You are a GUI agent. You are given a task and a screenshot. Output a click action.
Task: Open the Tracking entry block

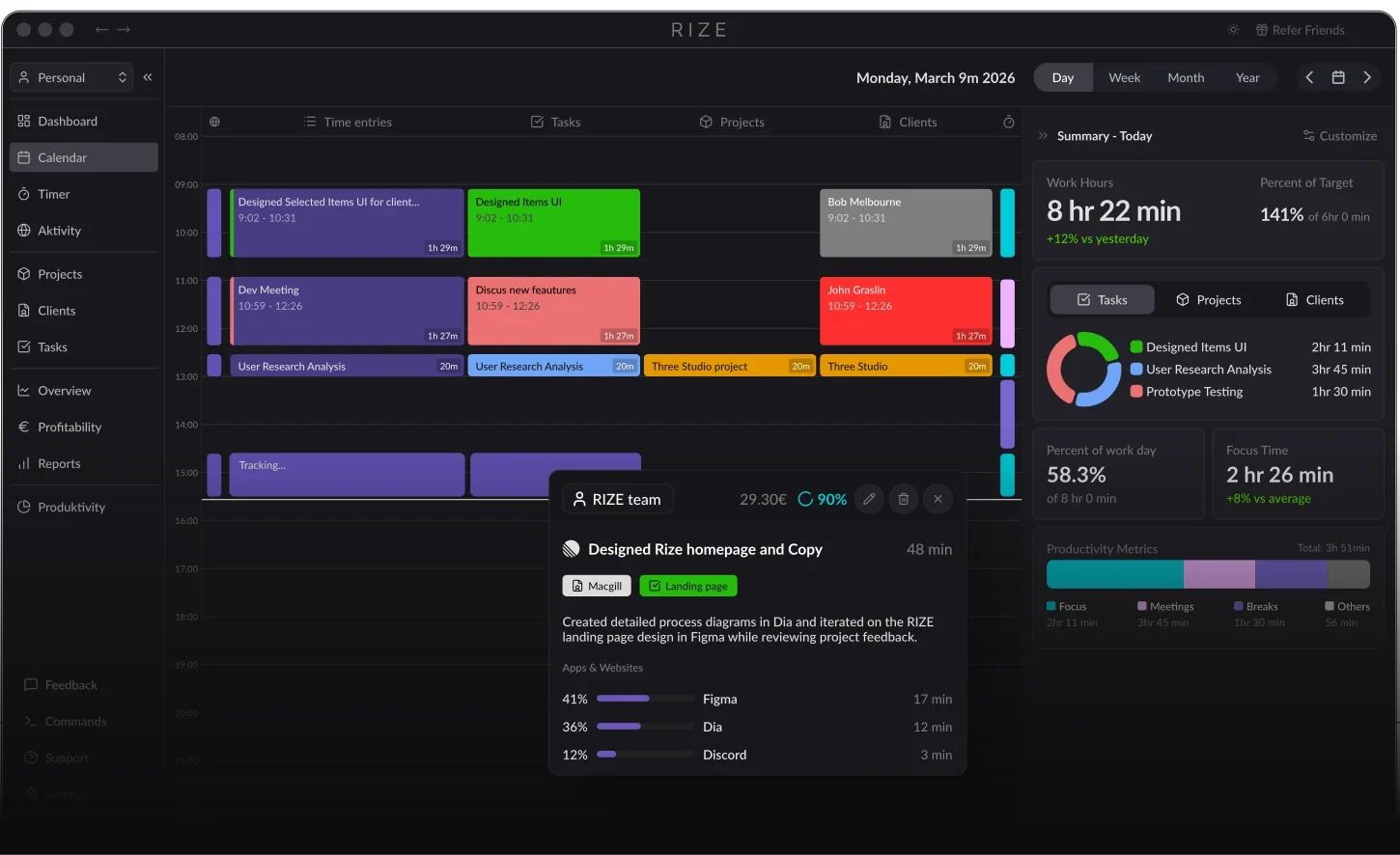(347, 475)
